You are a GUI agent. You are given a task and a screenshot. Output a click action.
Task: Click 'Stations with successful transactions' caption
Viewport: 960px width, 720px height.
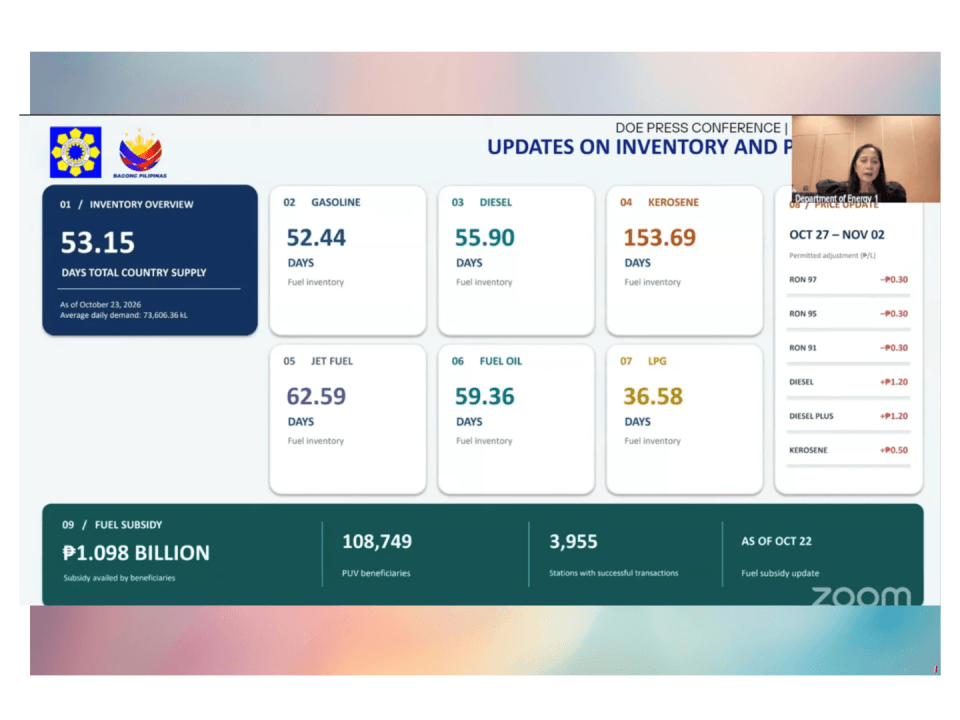pos(613,573)
